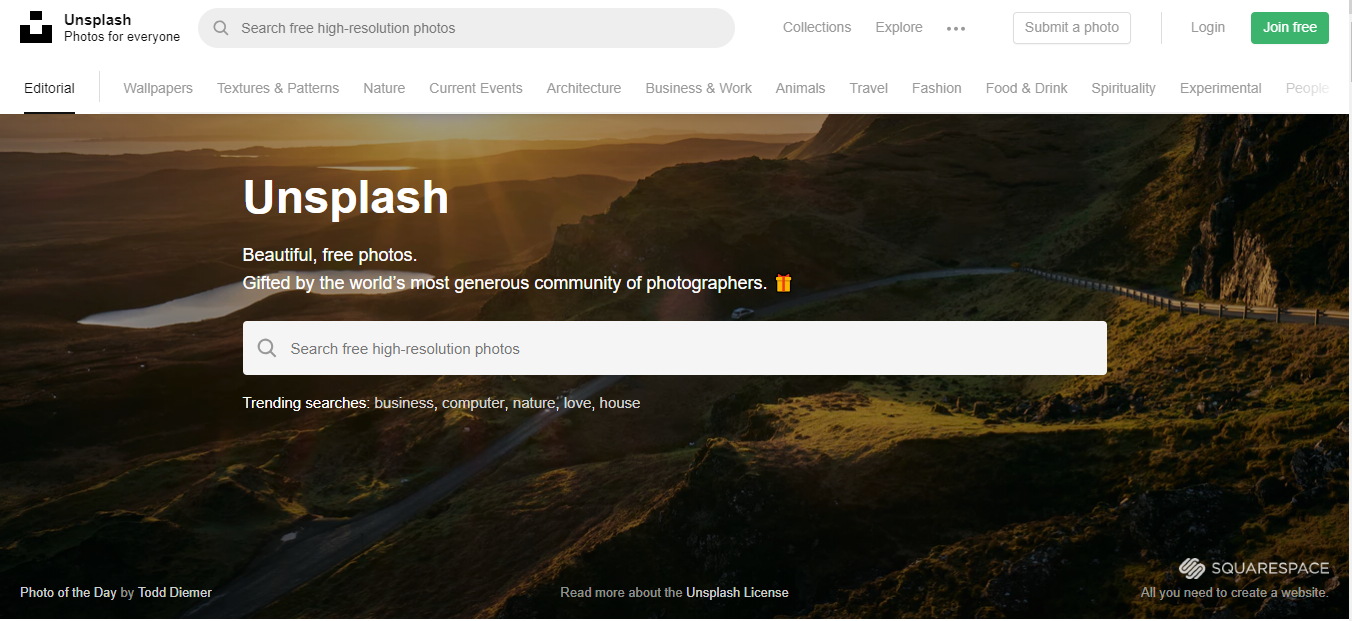Viewport: 1352px width, 621px height.
Task: Select the Travel category tab
Action: pos(869,88)
